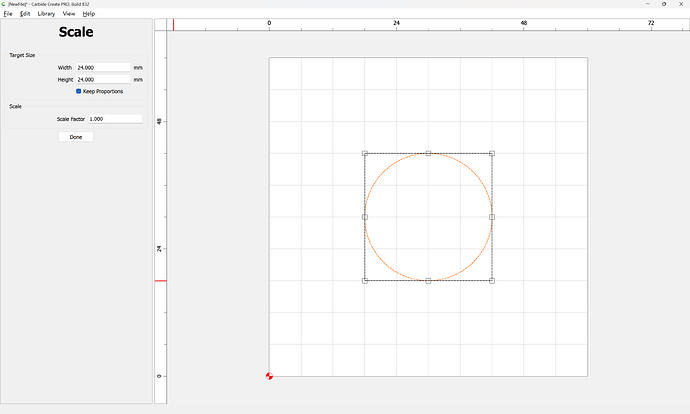Click the left-middle selection handle

[x=365, y=217]
